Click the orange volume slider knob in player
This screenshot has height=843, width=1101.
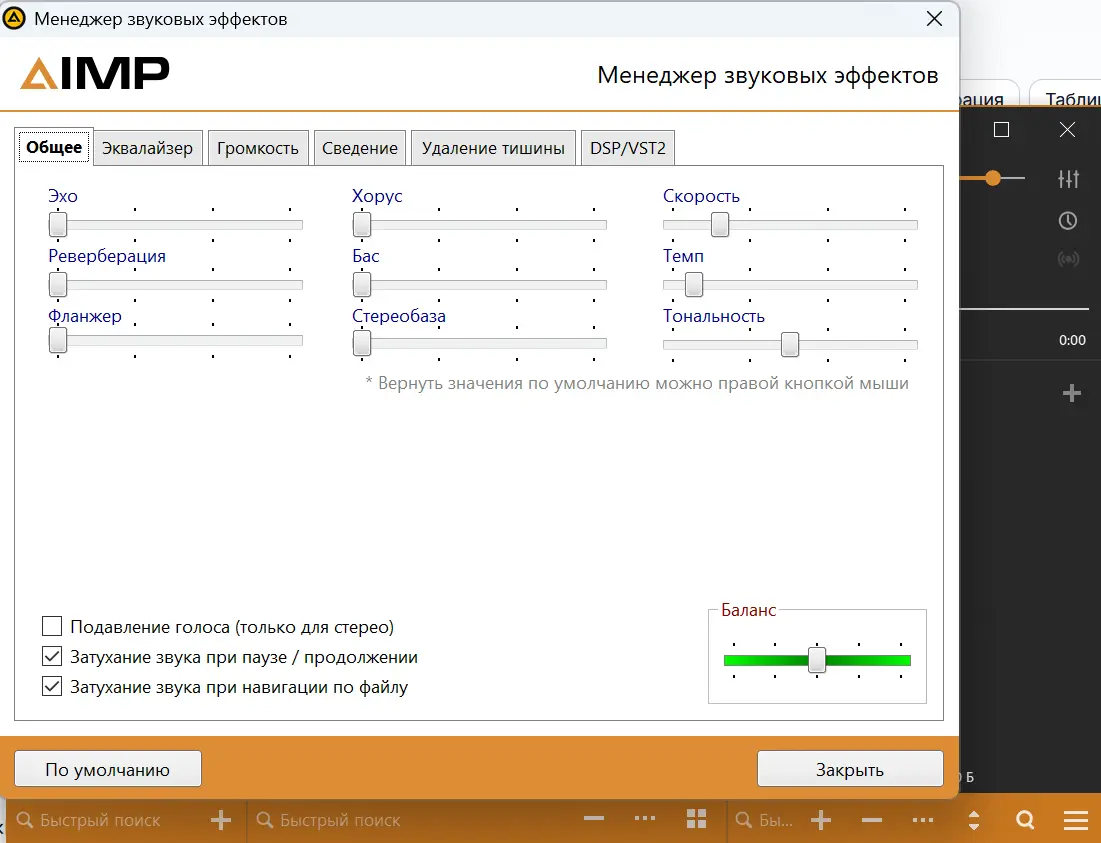coord(992,178)
